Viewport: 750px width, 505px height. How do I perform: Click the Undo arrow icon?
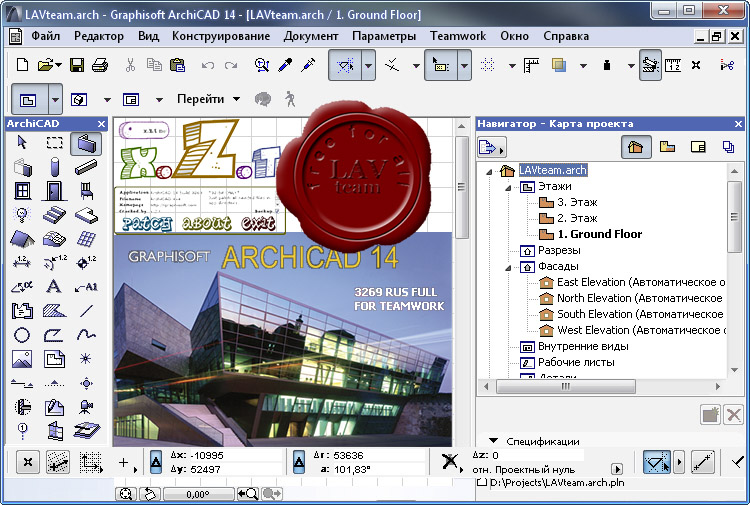pos(208,65)
